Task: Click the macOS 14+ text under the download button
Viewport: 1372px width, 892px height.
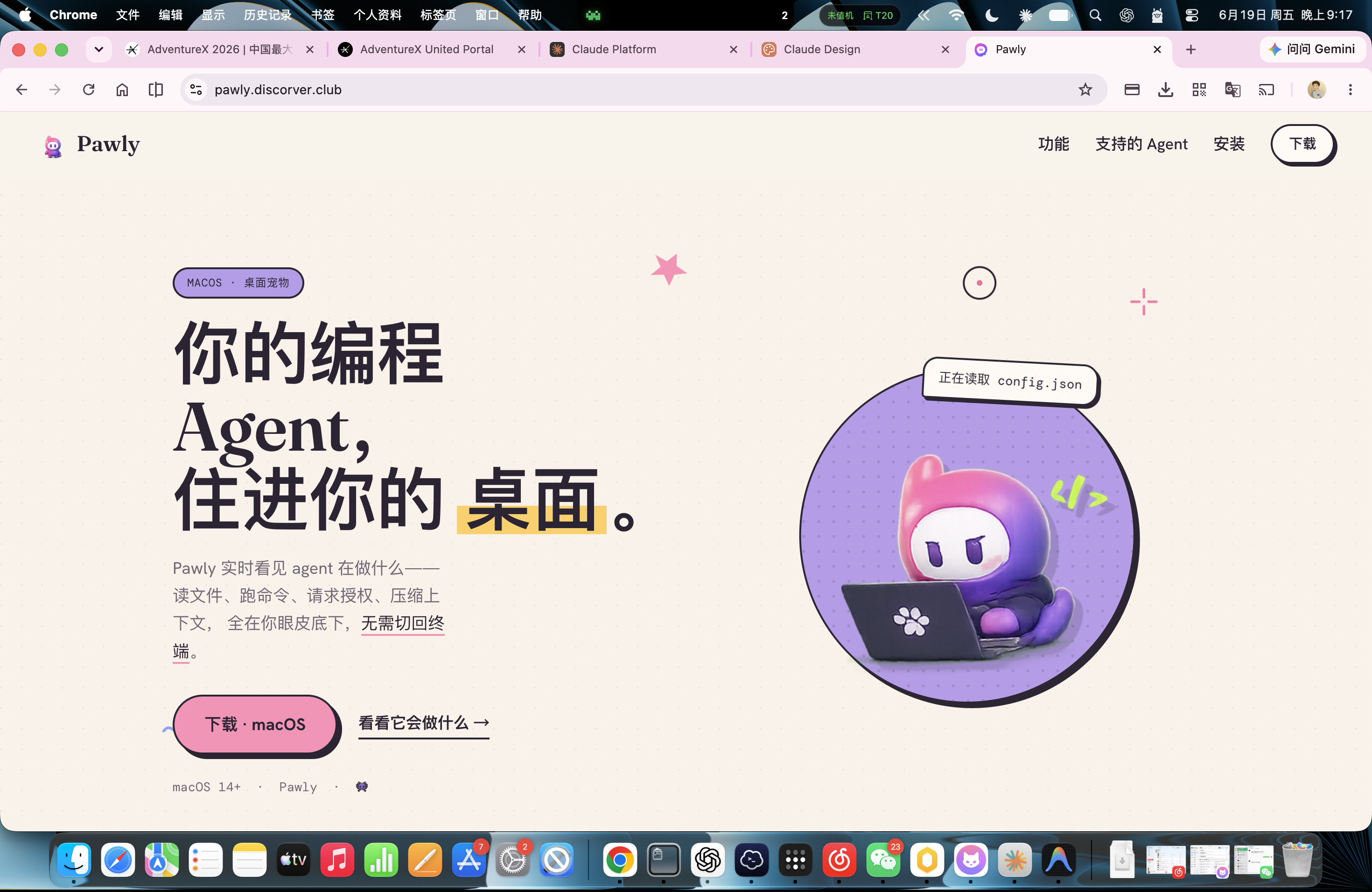Action: coord(206,787)
